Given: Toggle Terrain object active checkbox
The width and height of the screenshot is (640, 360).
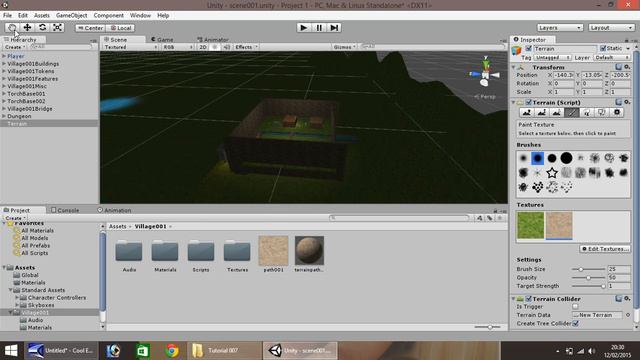Looking at the screenshot, I should coord(529,49).
